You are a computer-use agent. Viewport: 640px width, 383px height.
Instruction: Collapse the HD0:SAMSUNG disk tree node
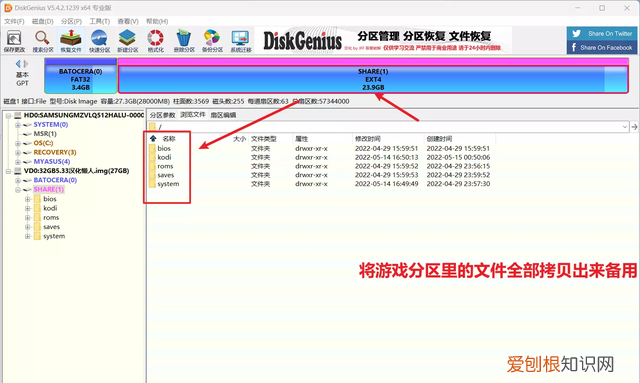coord(8,116)
